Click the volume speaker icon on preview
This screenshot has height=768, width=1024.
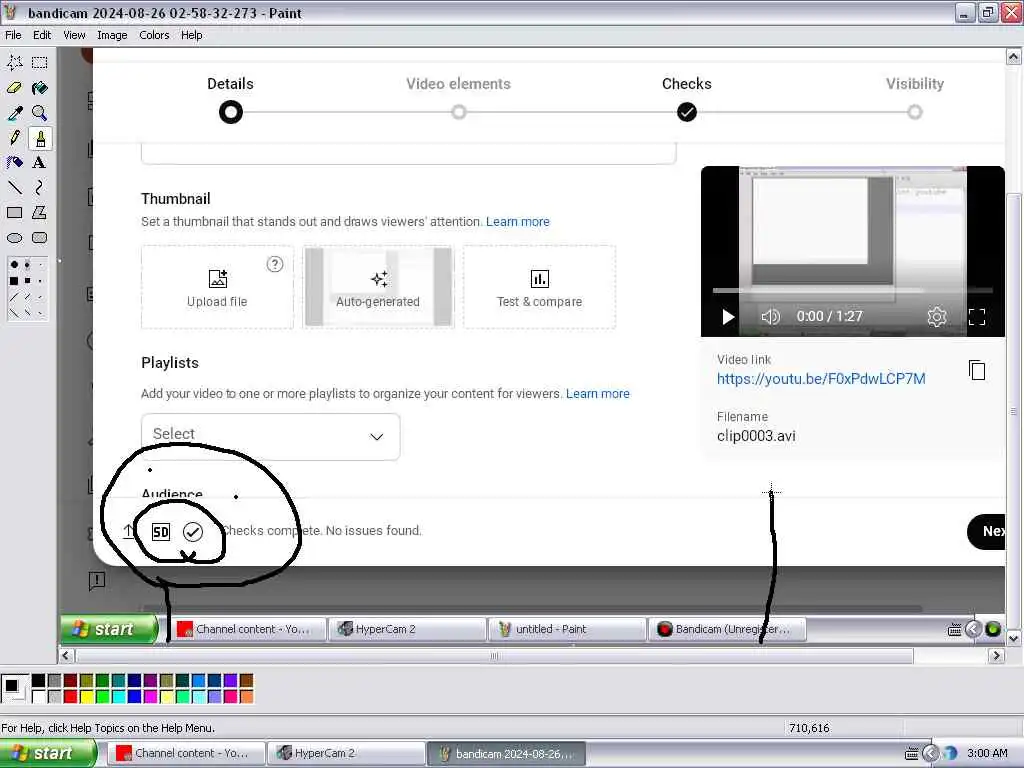pos(771,317)
